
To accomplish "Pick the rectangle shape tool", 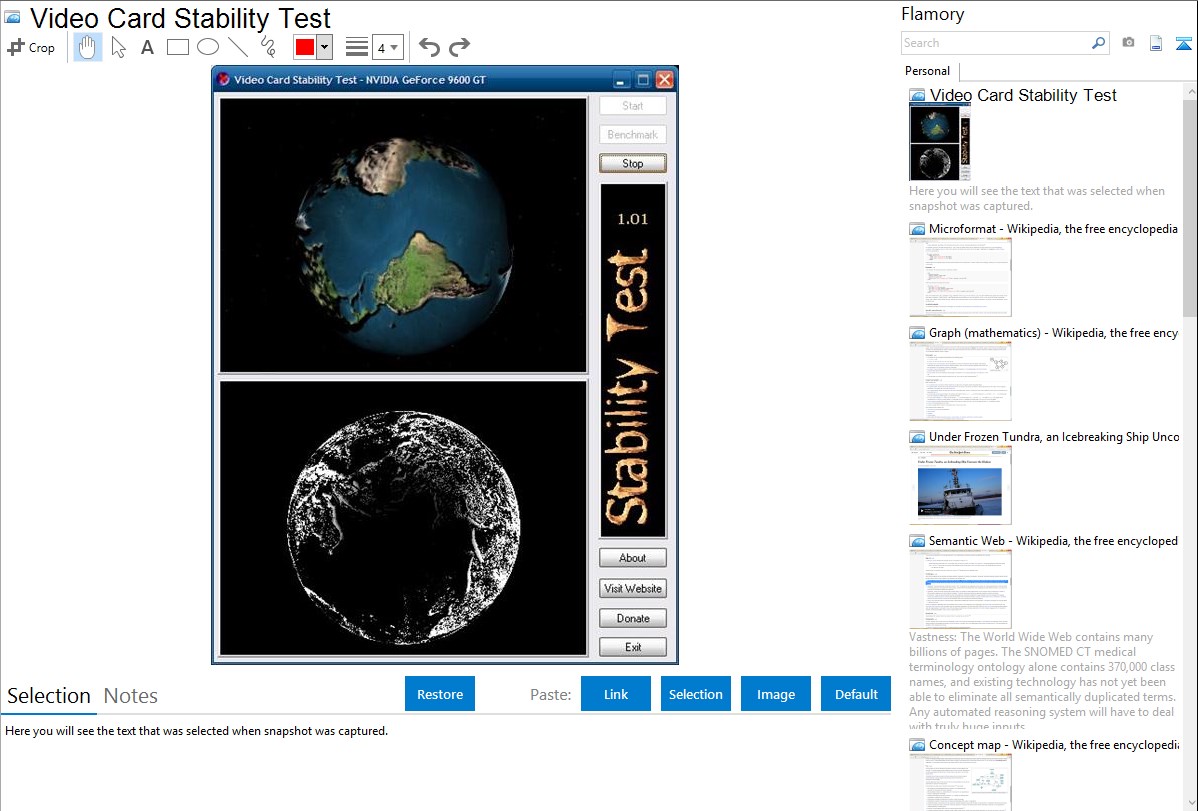I will tap(177, 47).
